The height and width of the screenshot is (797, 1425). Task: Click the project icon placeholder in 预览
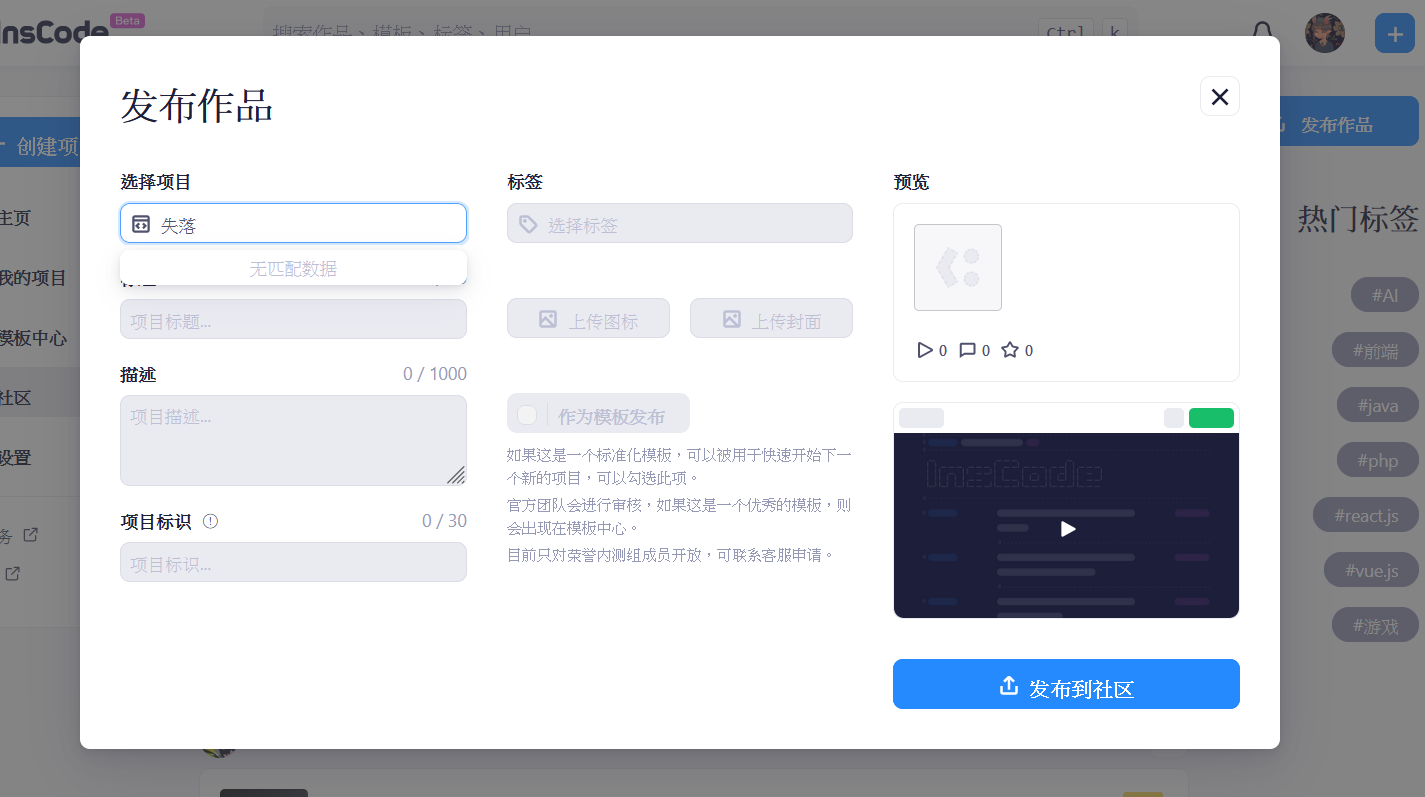tap(958, 267)
